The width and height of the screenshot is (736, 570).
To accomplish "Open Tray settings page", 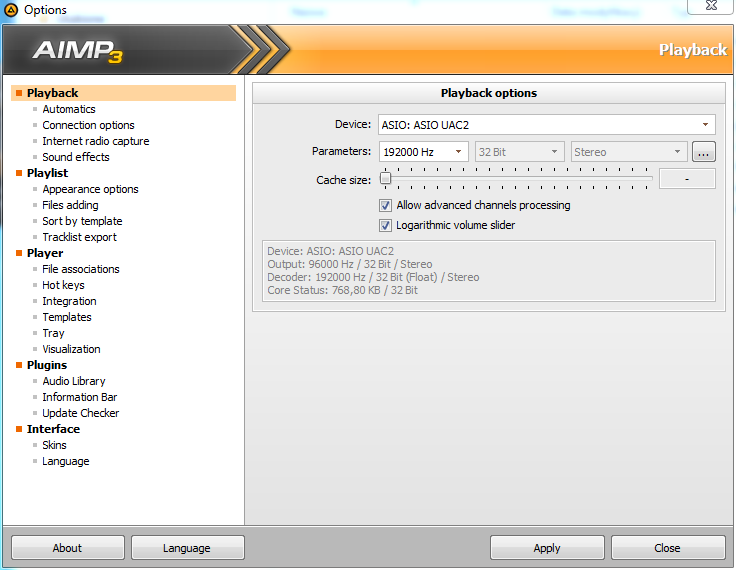I will (x=53, y=333).
